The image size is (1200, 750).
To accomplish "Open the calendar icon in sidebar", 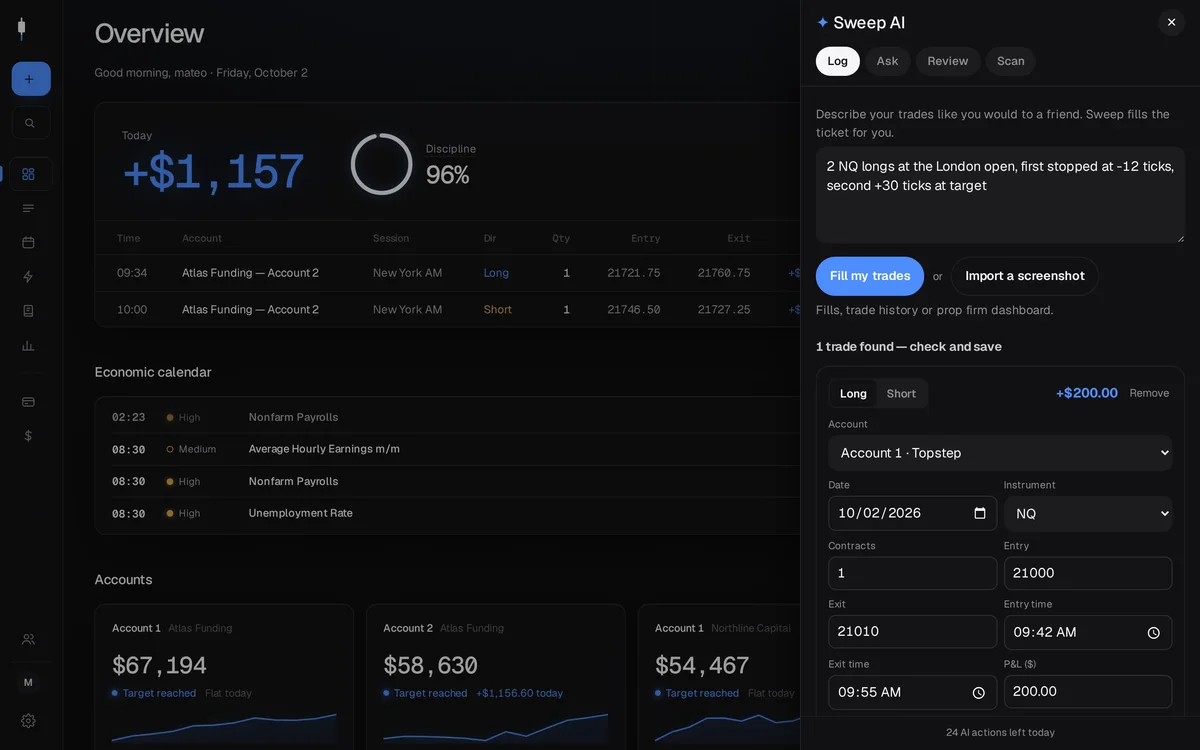I will click(28, 242).
